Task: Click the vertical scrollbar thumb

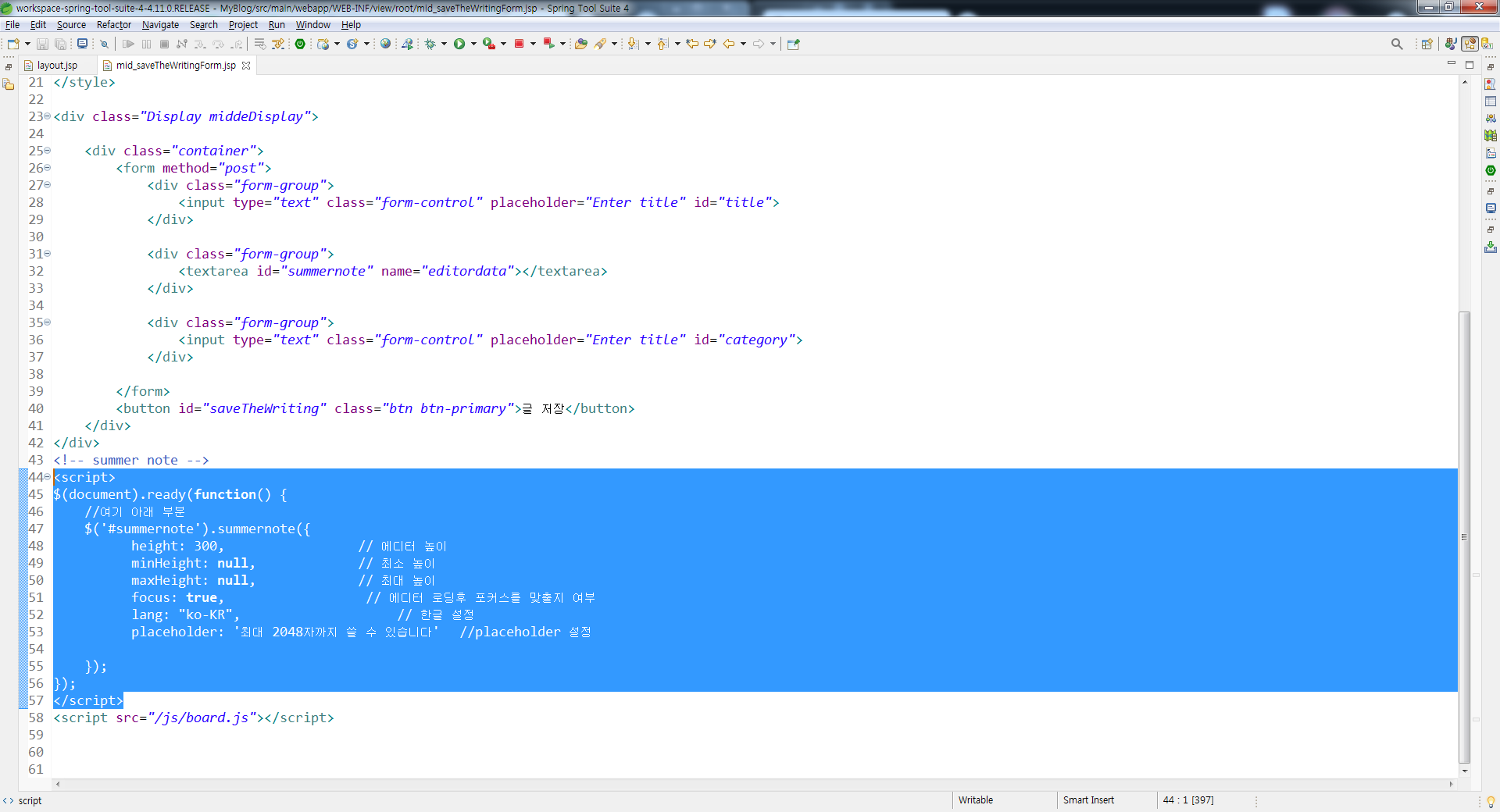Action: coord(1465,537)
